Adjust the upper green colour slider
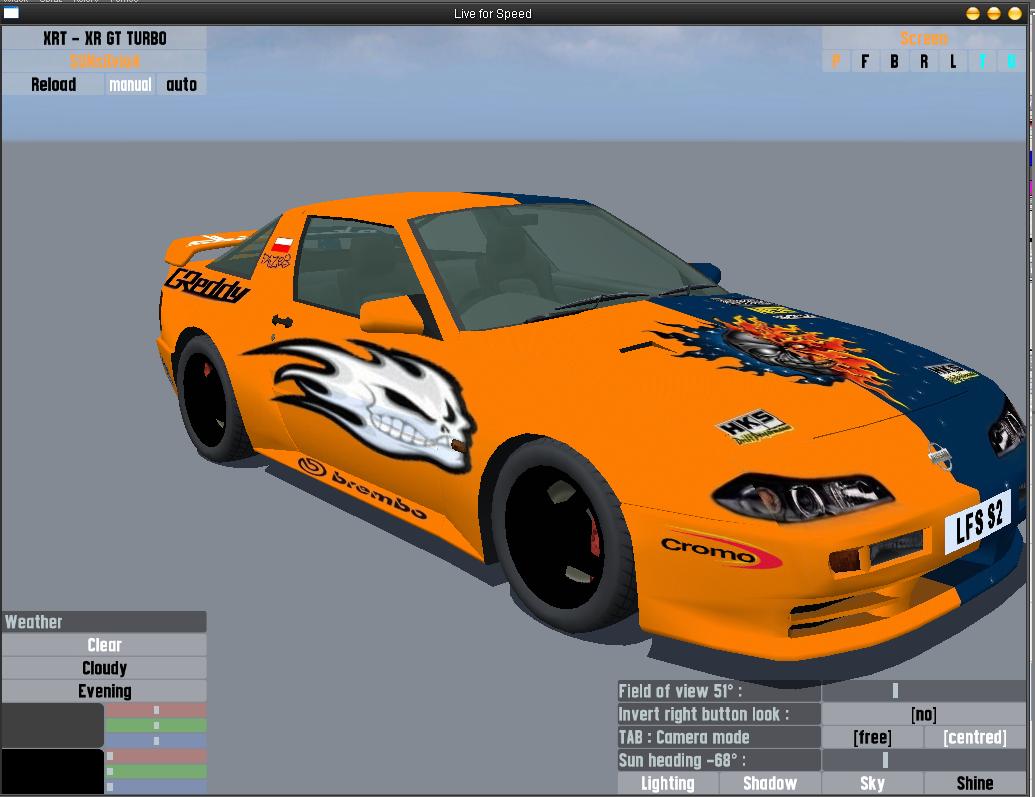This screenshot has height=797, width=1035. [x=156, y=726]
